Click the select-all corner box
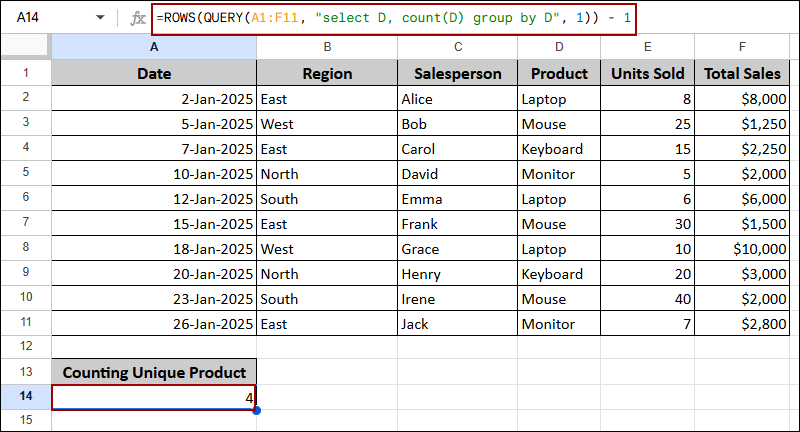The width and height of the screenshot is (800, 432). (x=26, y=47)
